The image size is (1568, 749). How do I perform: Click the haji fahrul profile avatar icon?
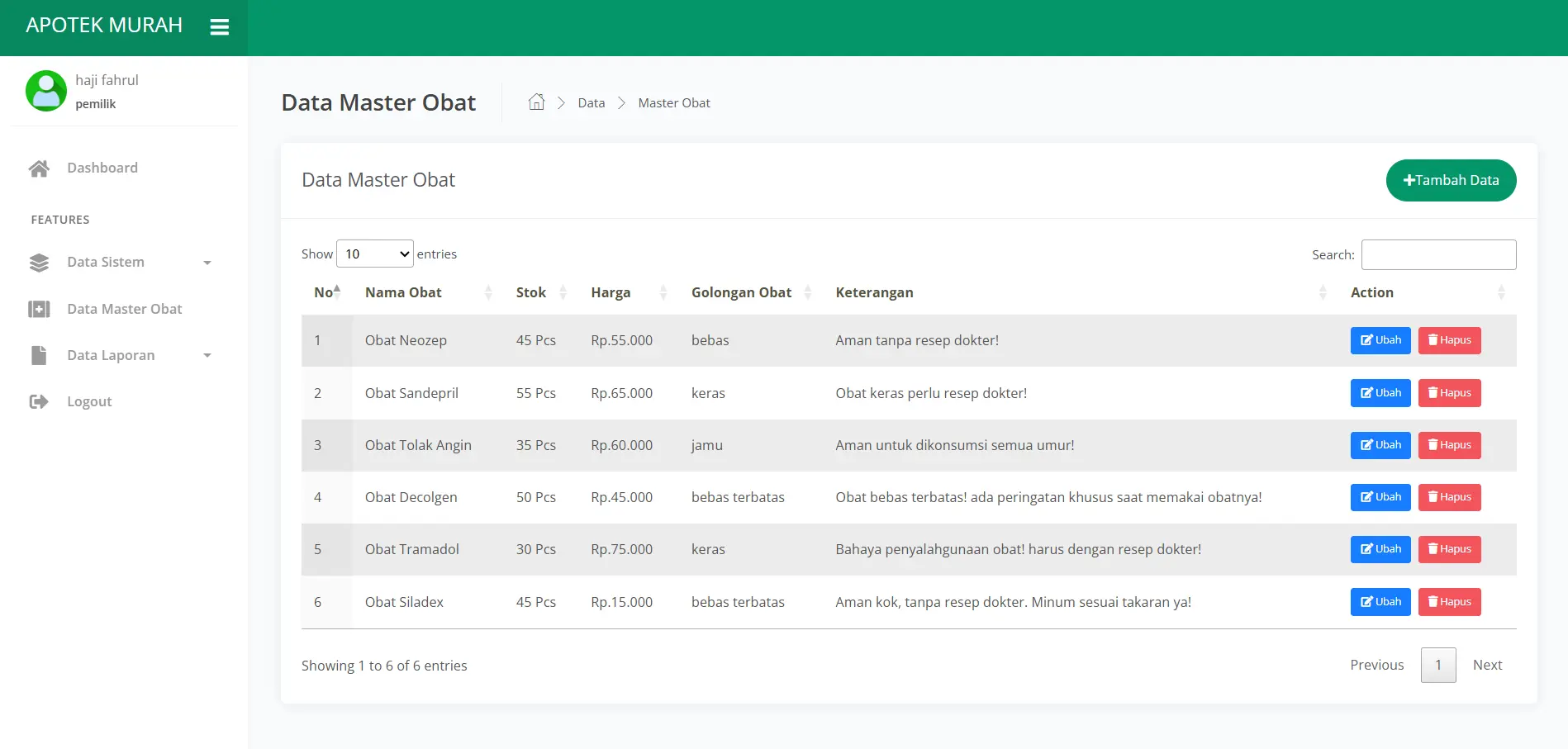[46, 91]
